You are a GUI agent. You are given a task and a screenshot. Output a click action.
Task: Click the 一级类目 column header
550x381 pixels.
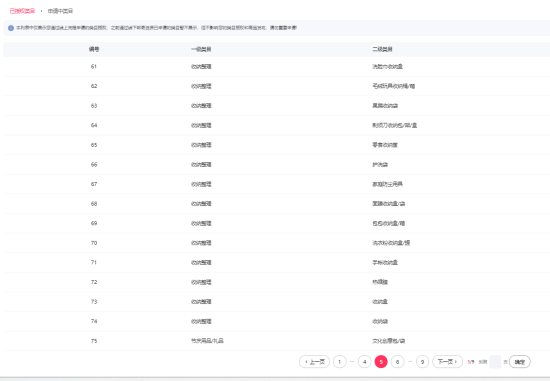(201, 49)
